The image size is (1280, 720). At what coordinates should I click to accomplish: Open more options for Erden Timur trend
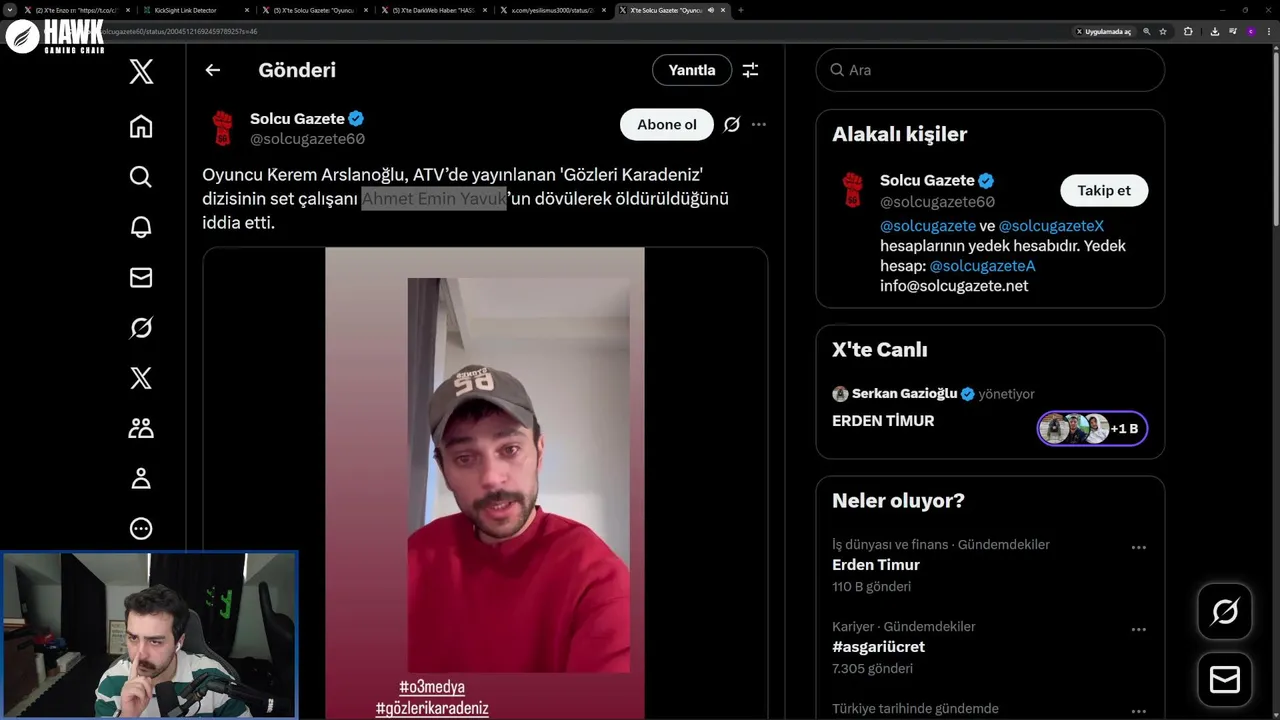point(1138,548)
